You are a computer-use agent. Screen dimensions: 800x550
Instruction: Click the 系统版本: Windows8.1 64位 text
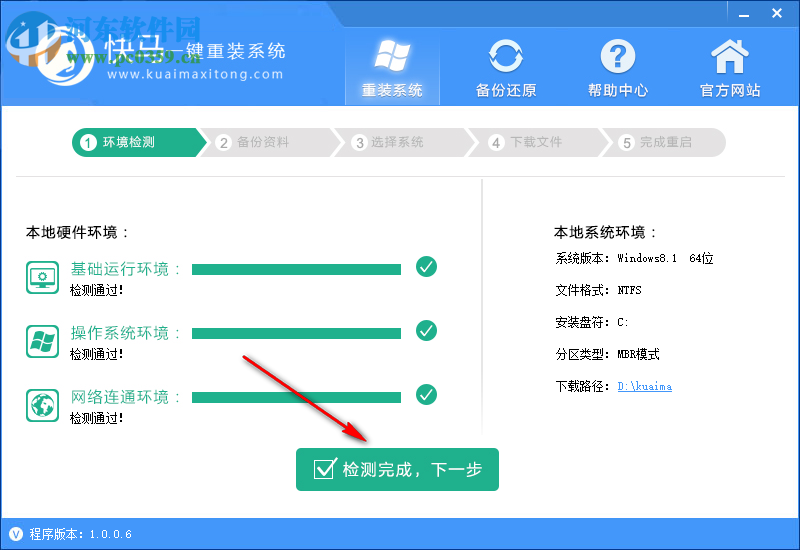coord(634,258)
